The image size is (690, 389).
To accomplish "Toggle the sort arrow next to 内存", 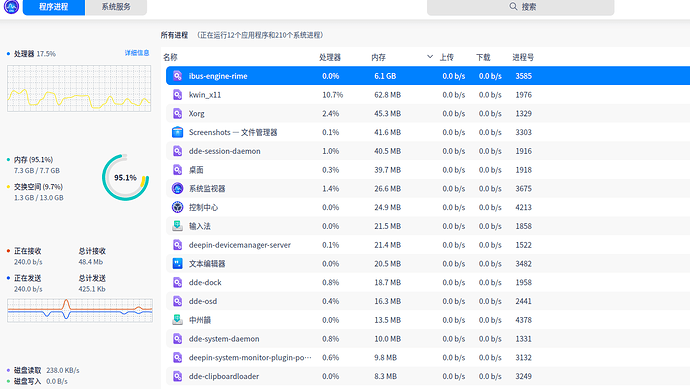I will coord(430,57).
